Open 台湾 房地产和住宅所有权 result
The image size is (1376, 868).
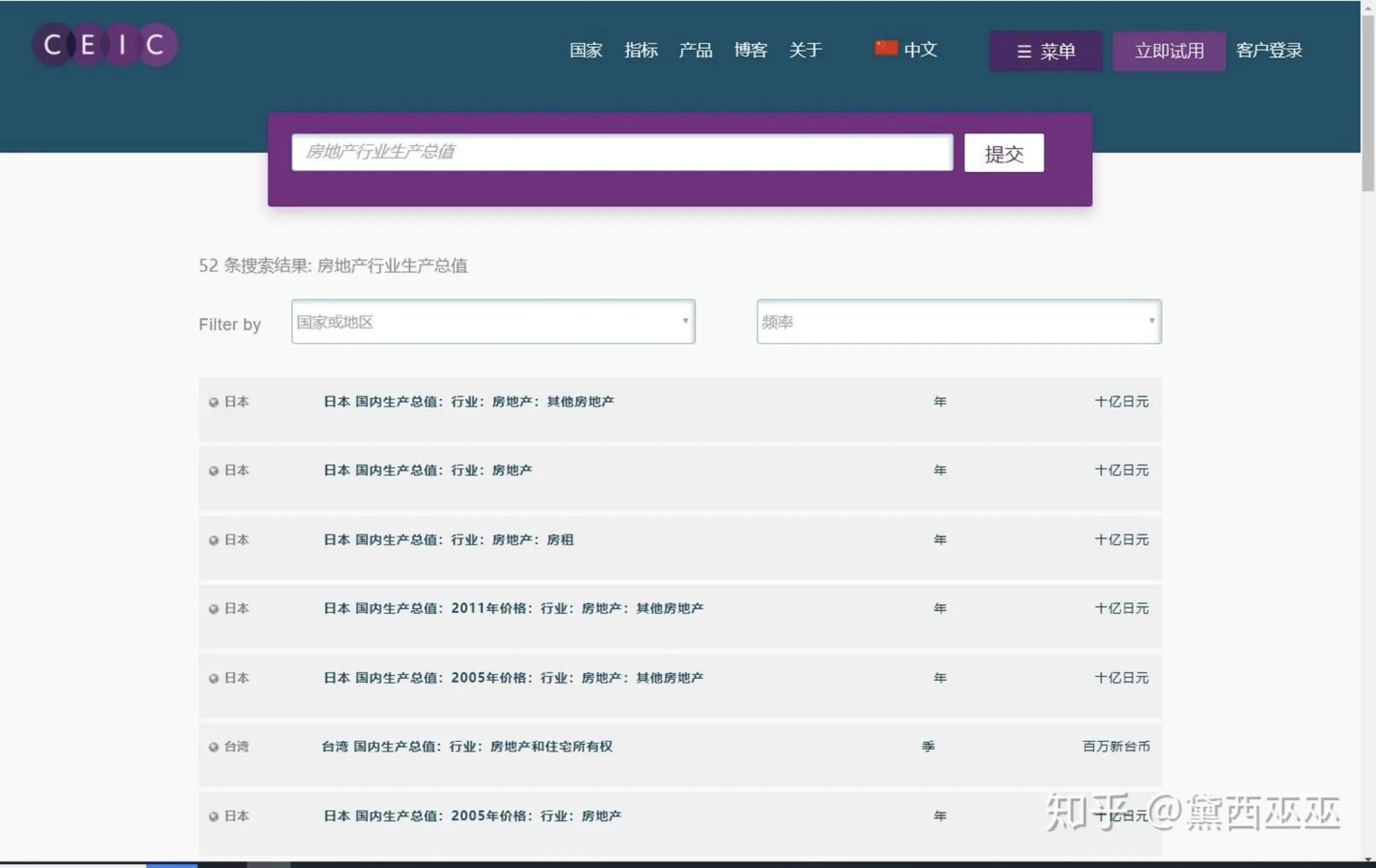point(467,746)
